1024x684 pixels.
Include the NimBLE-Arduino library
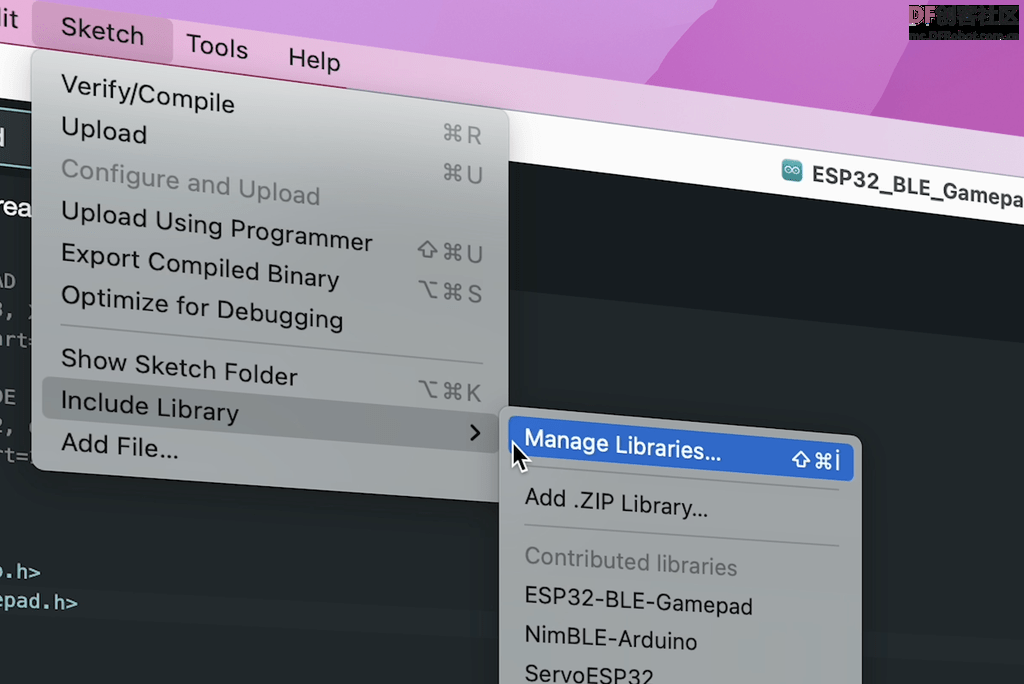click(x=611, y=638)
